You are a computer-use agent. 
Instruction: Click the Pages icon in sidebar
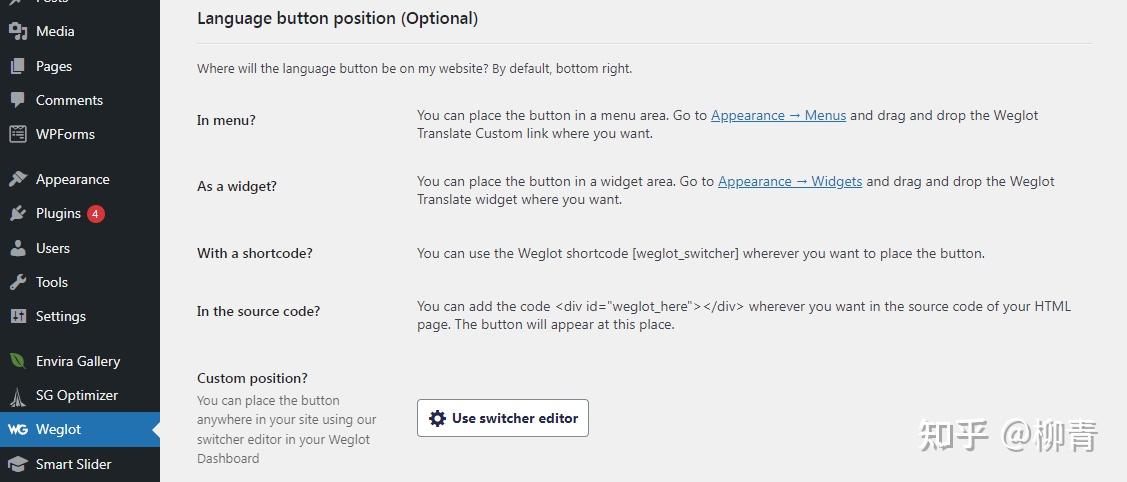(18, 66)
